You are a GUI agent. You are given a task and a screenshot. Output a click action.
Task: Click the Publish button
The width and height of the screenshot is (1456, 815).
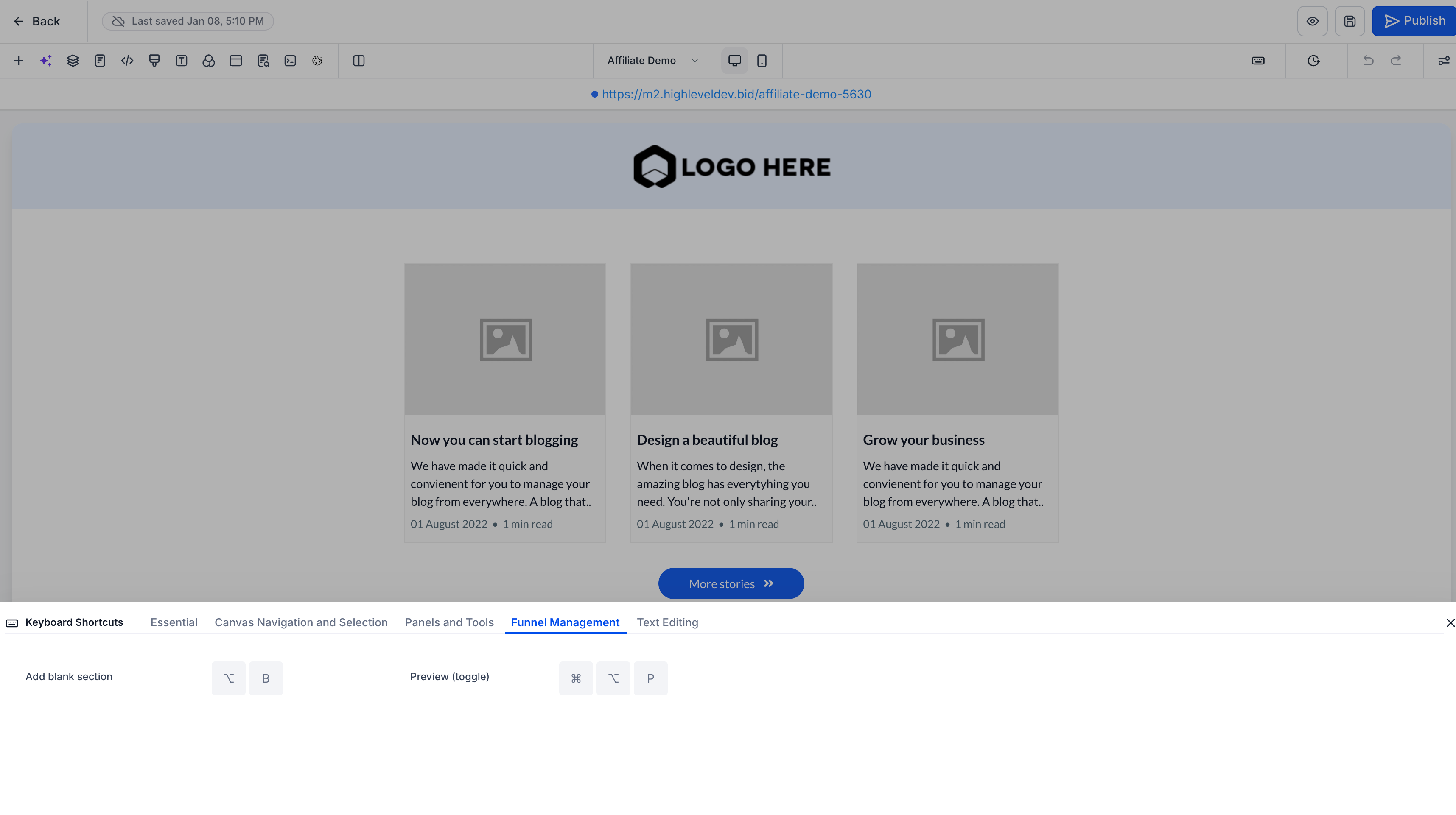point(1414,22)
